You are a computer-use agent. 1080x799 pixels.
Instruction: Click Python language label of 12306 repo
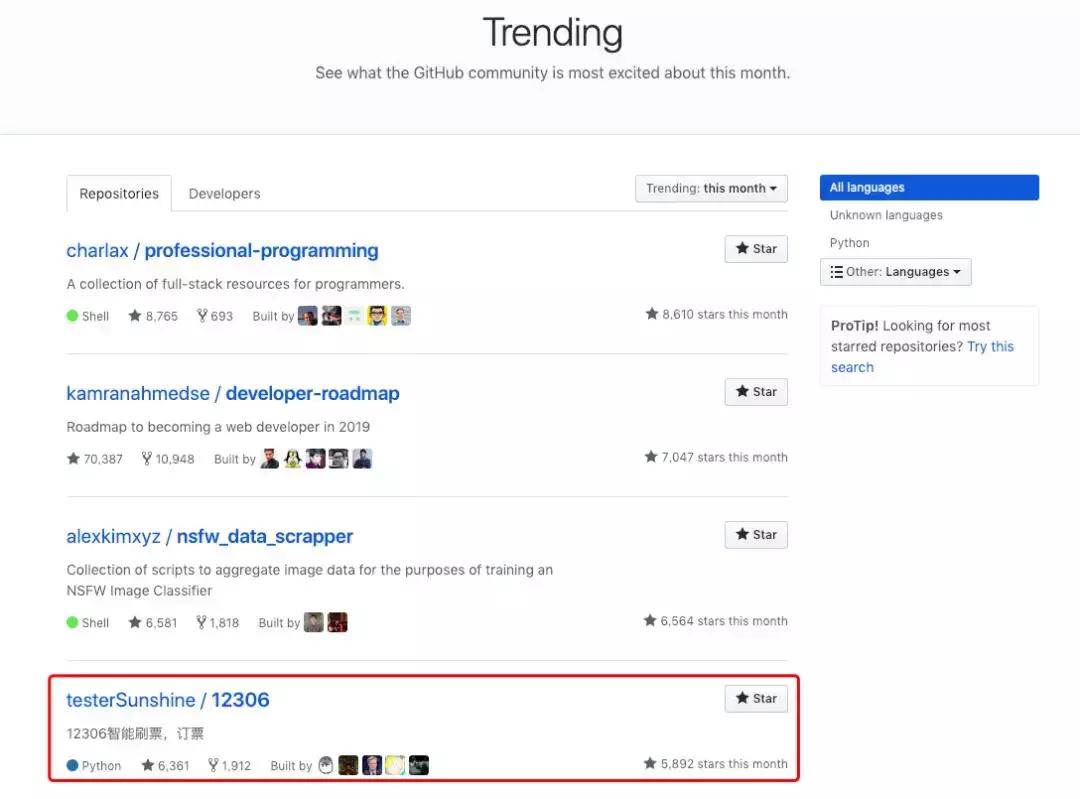94,765
